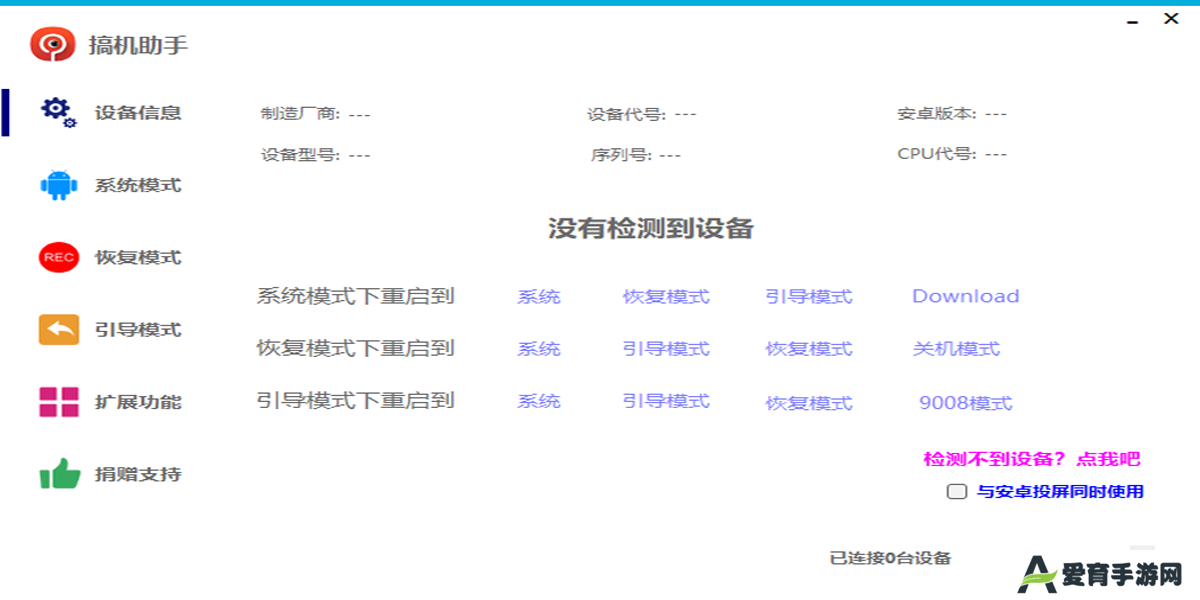1200x600 pixels.
Task: Click 恢复模式 in 恢复模式下重启到 row
Action: point(809,349)
